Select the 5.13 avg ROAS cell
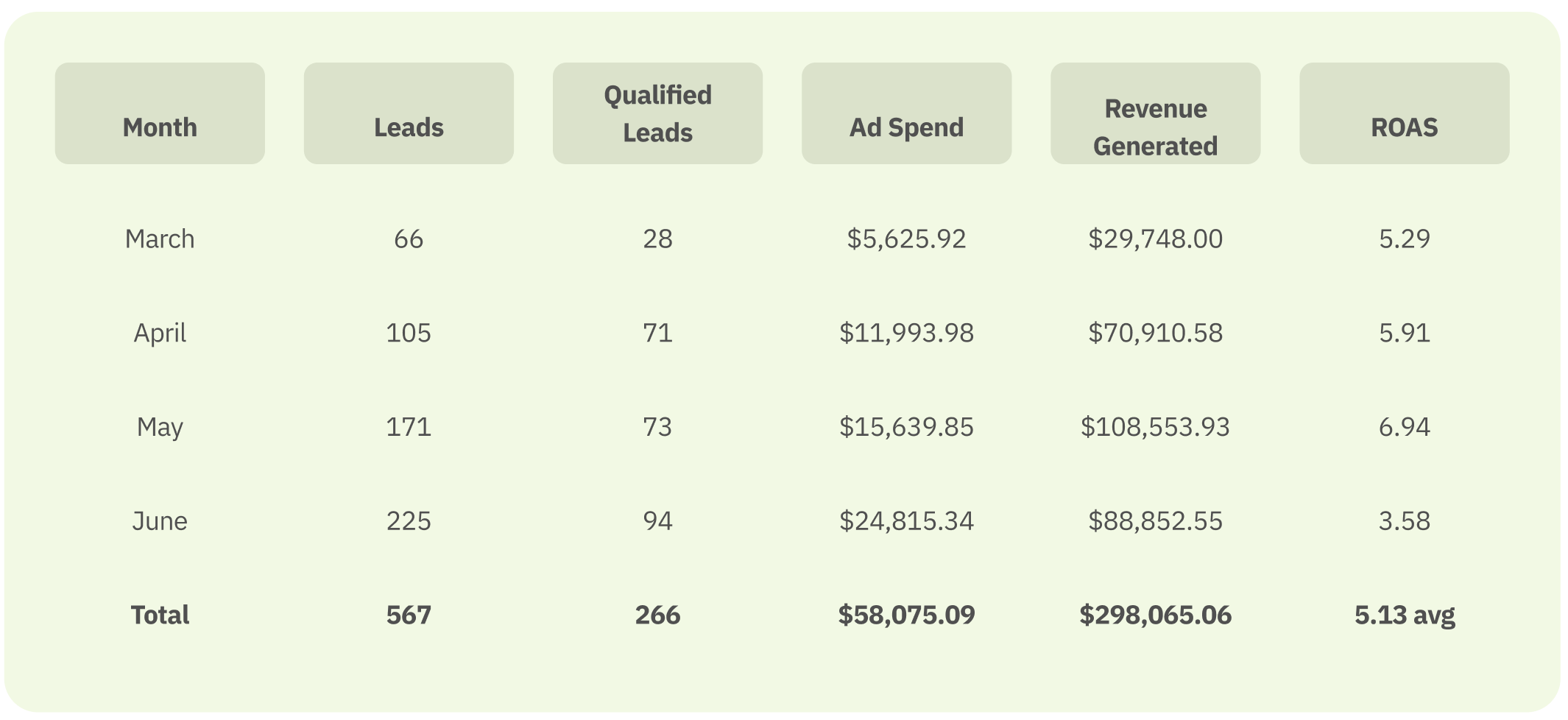The height and width of the screenshot is (720, 1568). [x=1404, y=615]
